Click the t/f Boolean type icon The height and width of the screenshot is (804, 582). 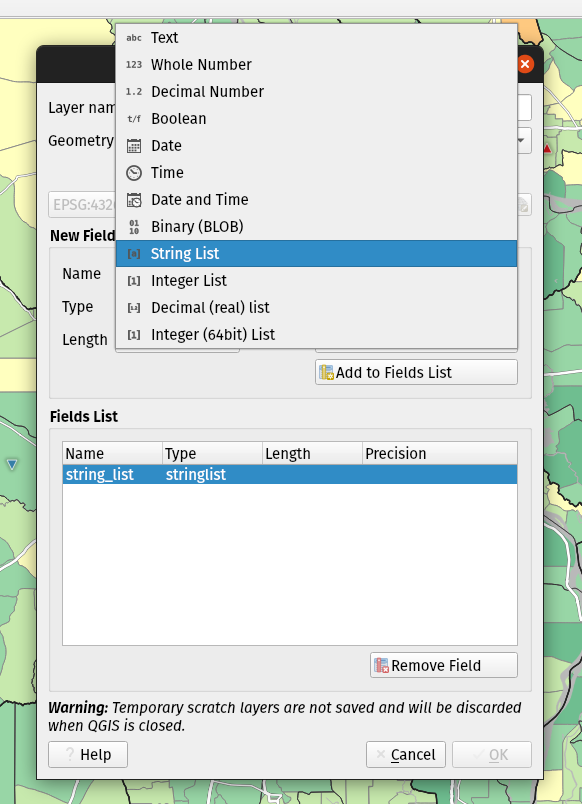click(134, 118)
